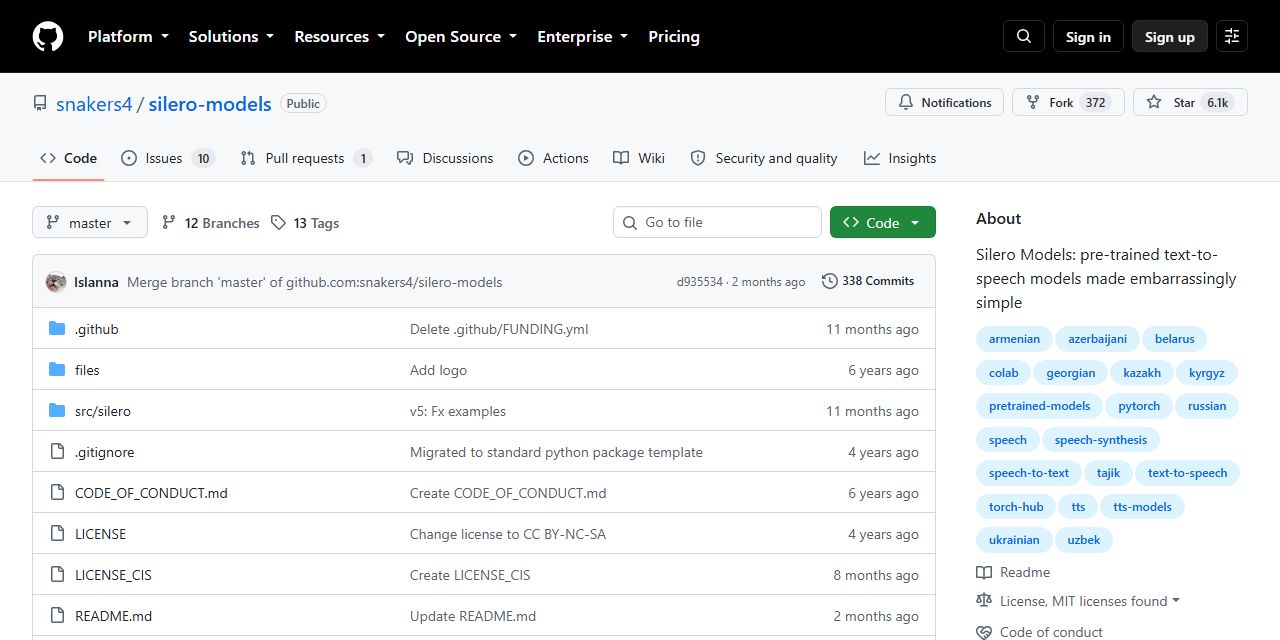Click the lslanna avatar thumbnail
1280x640 pixels.
[x=56, y=282]
